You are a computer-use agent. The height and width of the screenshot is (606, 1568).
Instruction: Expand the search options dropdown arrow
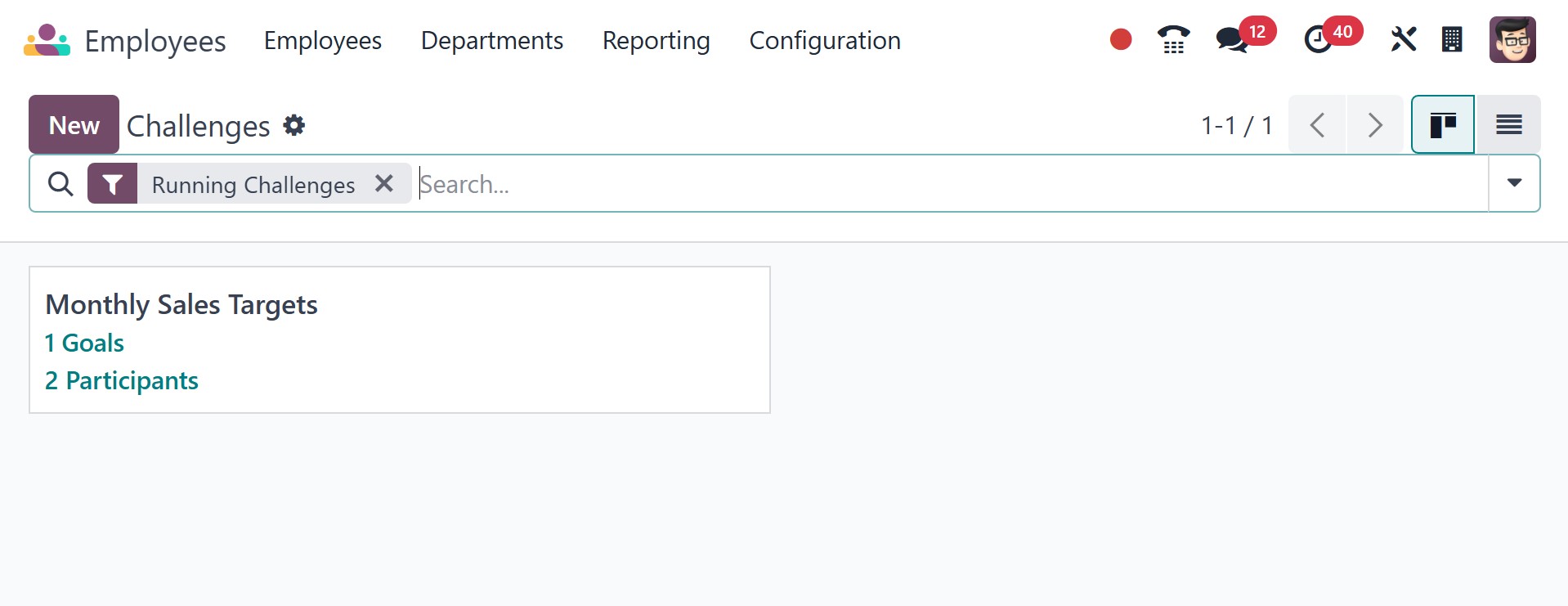1514,183
